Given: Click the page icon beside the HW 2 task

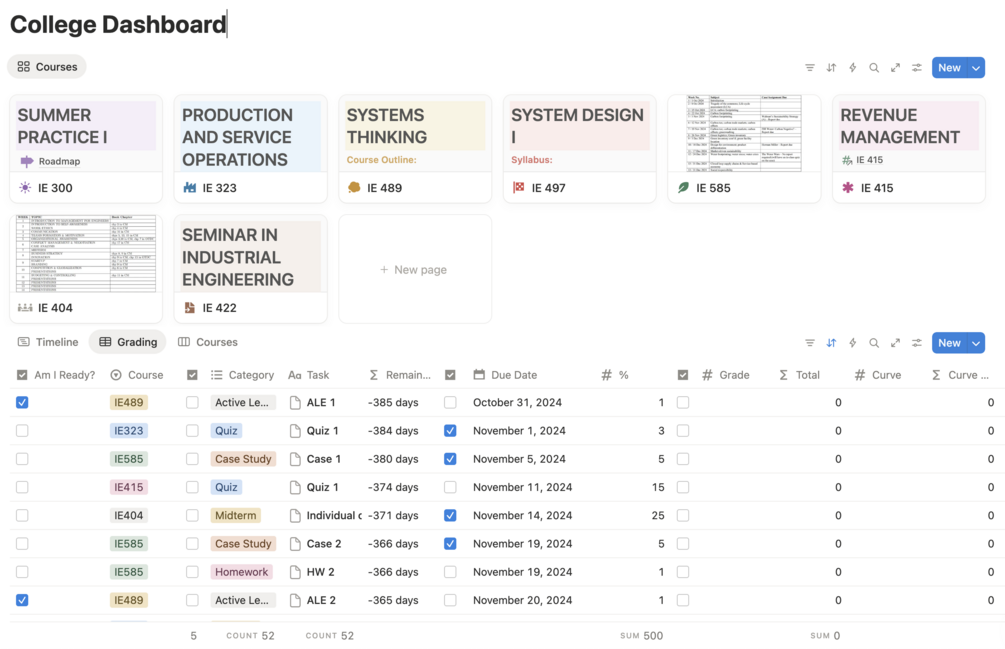Looking at the screenshot, I should [295, 572].
